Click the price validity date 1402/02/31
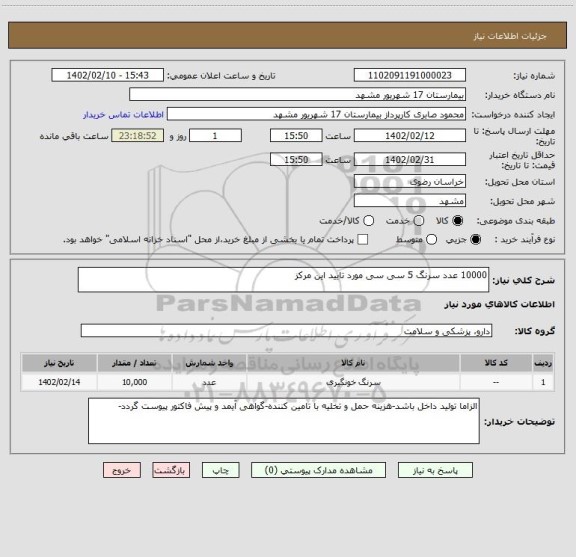The width and height of the screenshot is (576, 557). tap(410, 159)
